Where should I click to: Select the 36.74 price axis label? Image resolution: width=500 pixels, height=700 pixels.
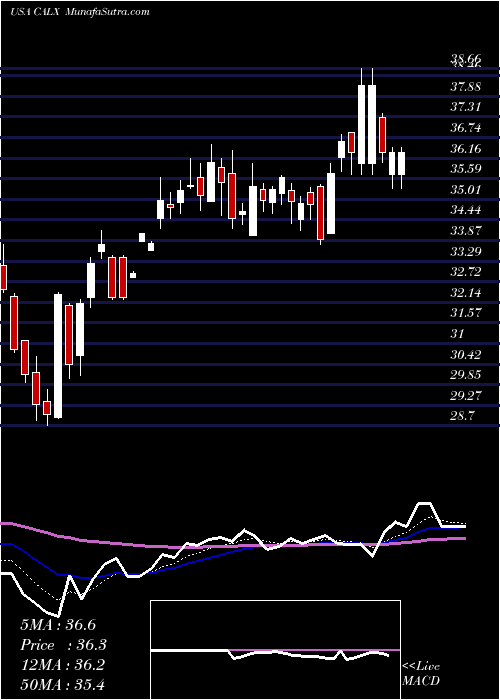(x=466, y=128)
